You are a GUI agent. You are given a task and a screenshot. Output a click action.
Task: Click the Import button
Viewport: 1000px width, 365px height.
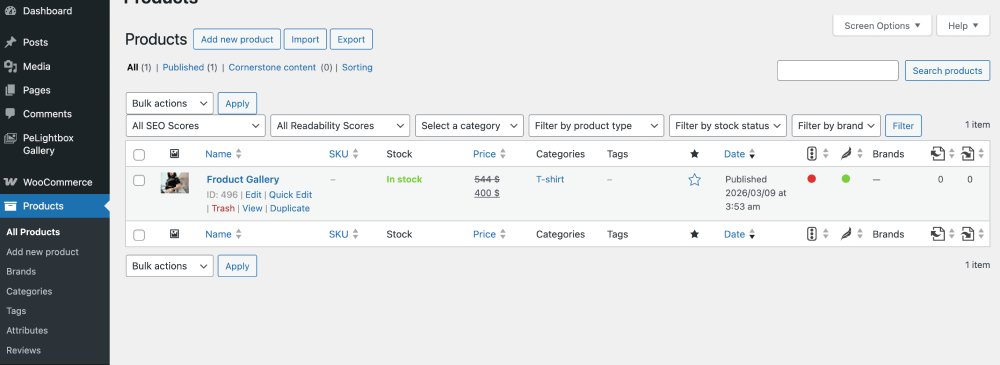pyautogui.click(x=305, y=39)
